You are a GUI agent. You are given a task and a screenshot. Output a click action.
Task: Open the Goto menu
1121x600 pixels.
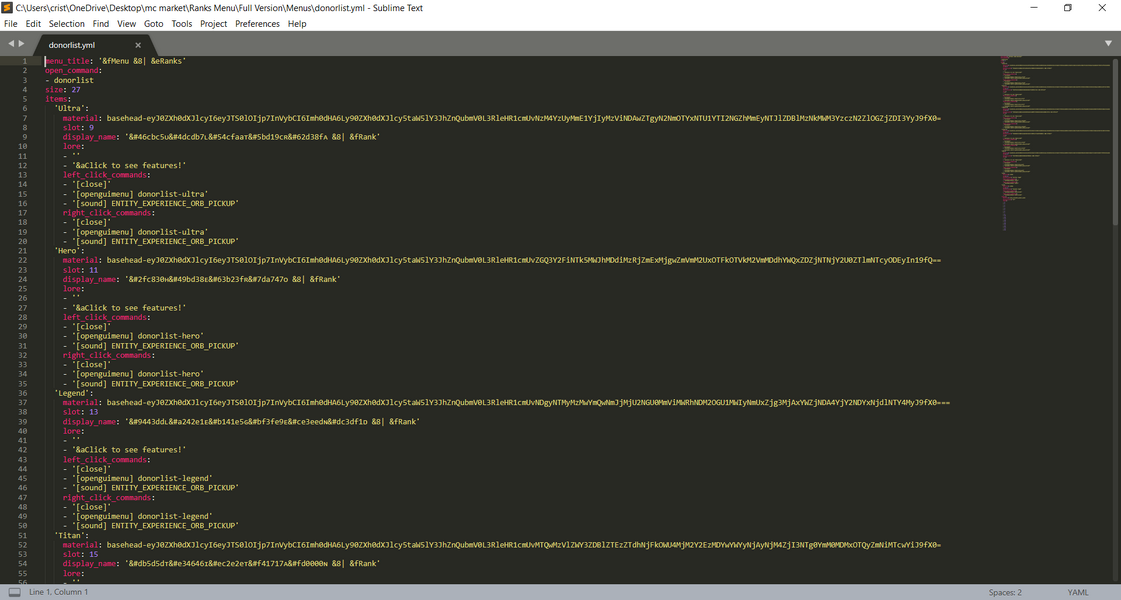tap(154, 24)
